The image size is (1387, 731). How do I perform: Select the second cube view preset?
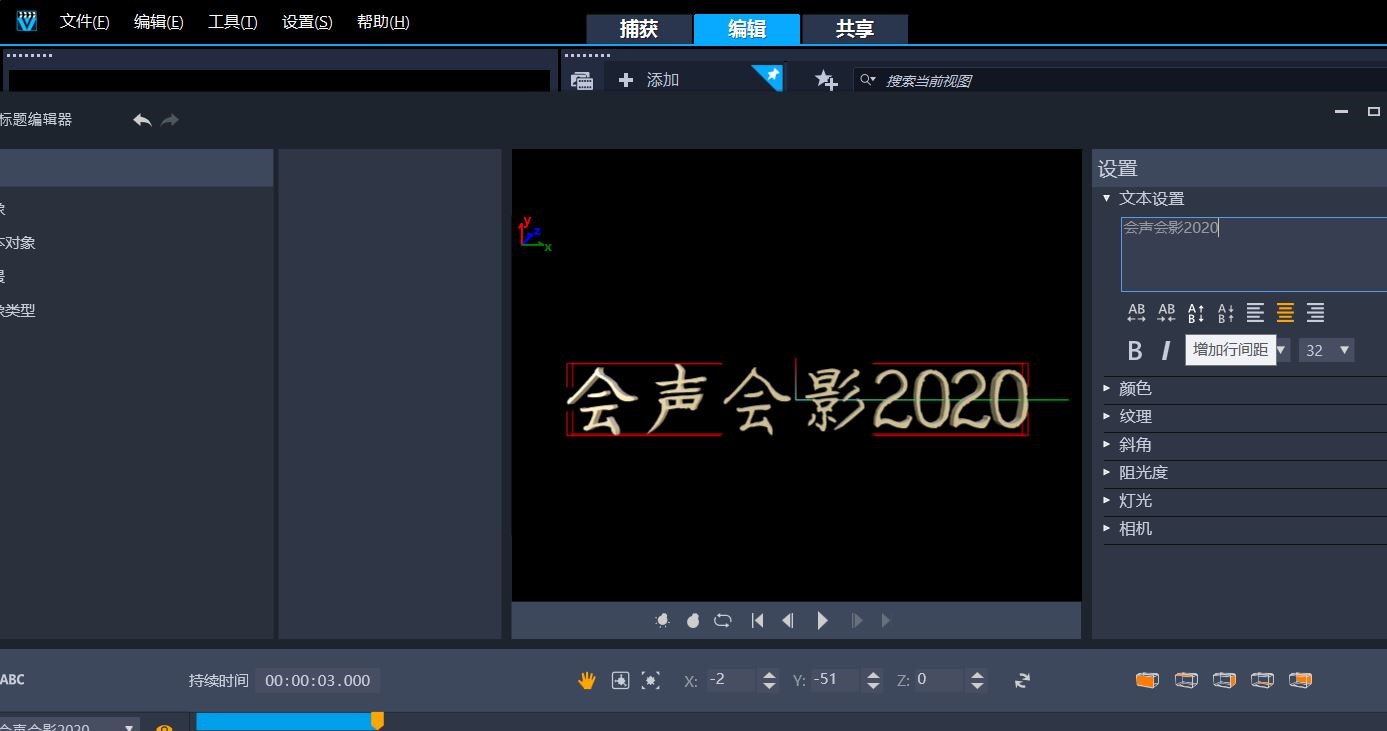[x=1186, y=680]
